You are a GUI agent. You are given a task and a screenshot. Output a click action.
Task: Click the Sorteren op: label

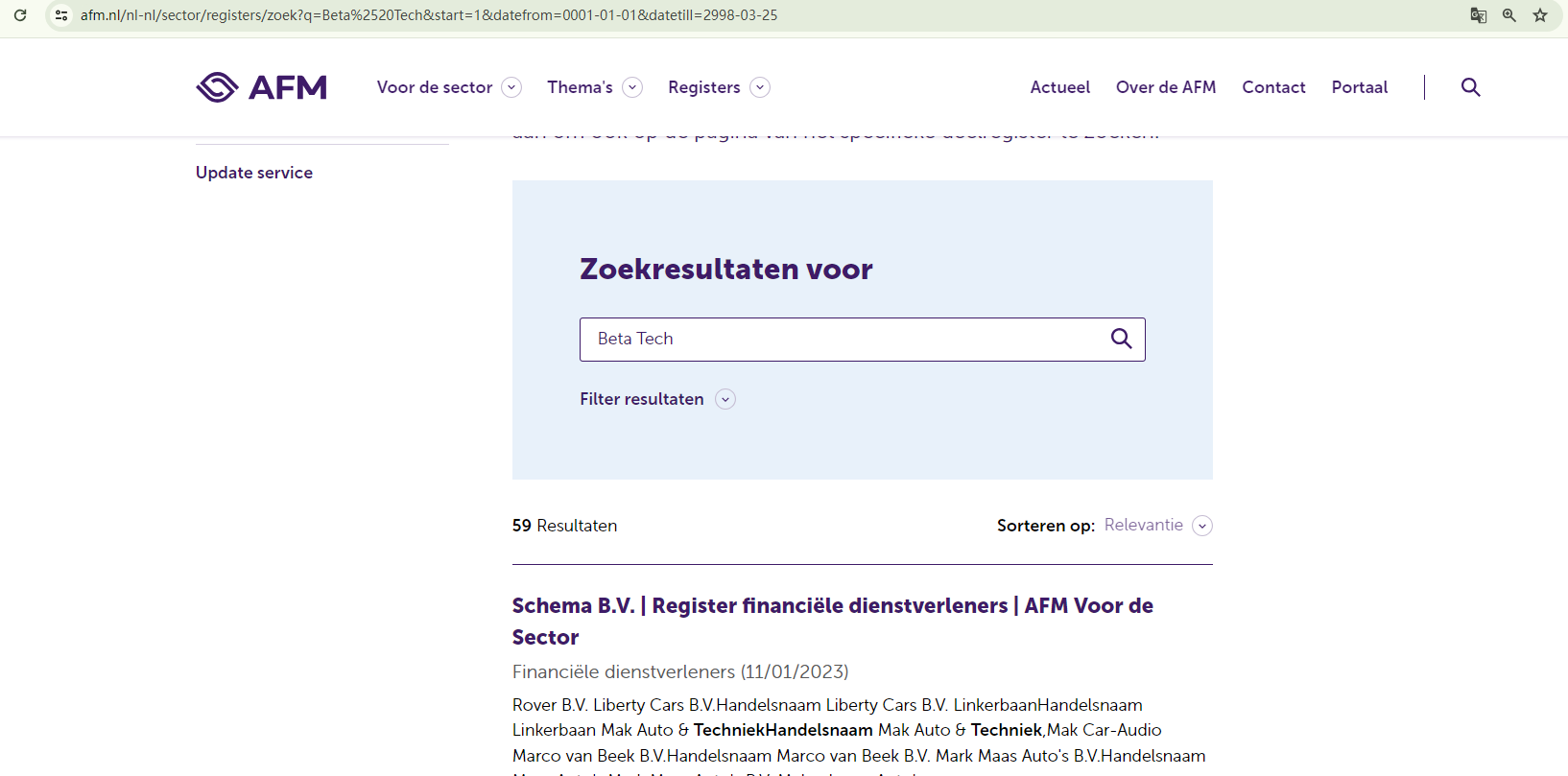tap(1046, 526)
